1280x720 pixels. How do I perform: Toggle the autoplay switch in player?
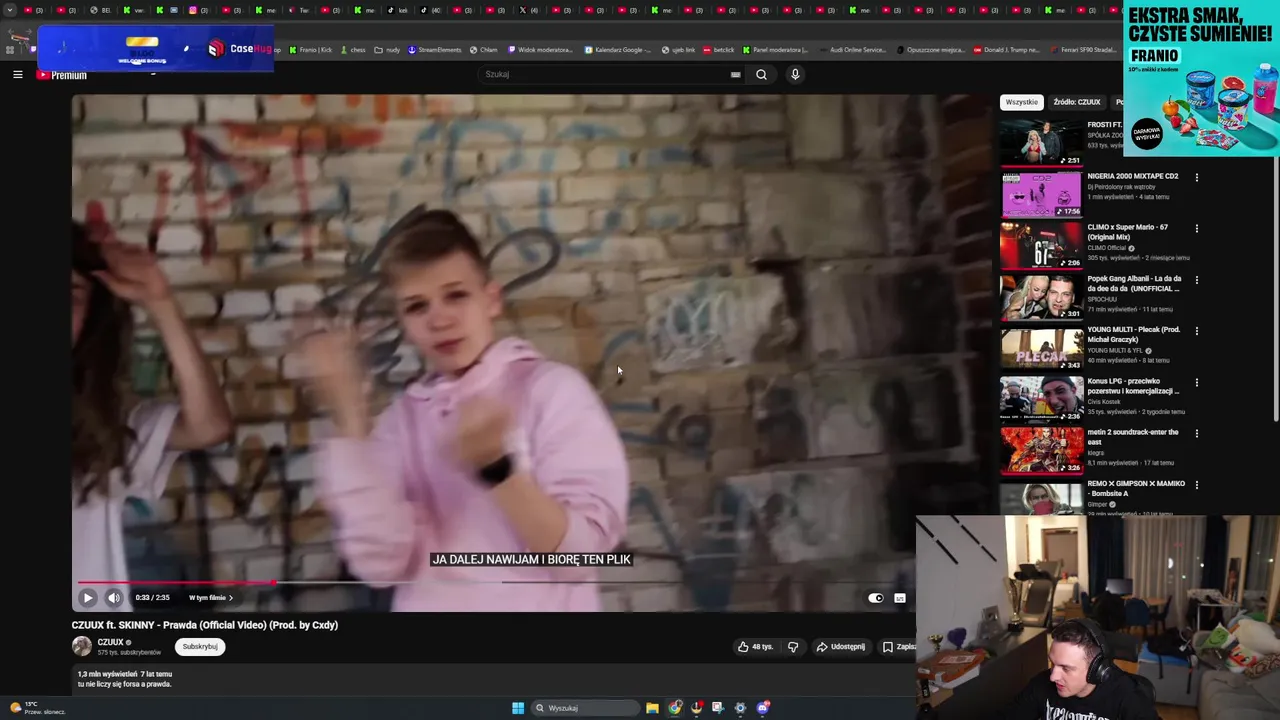point(876,598)
